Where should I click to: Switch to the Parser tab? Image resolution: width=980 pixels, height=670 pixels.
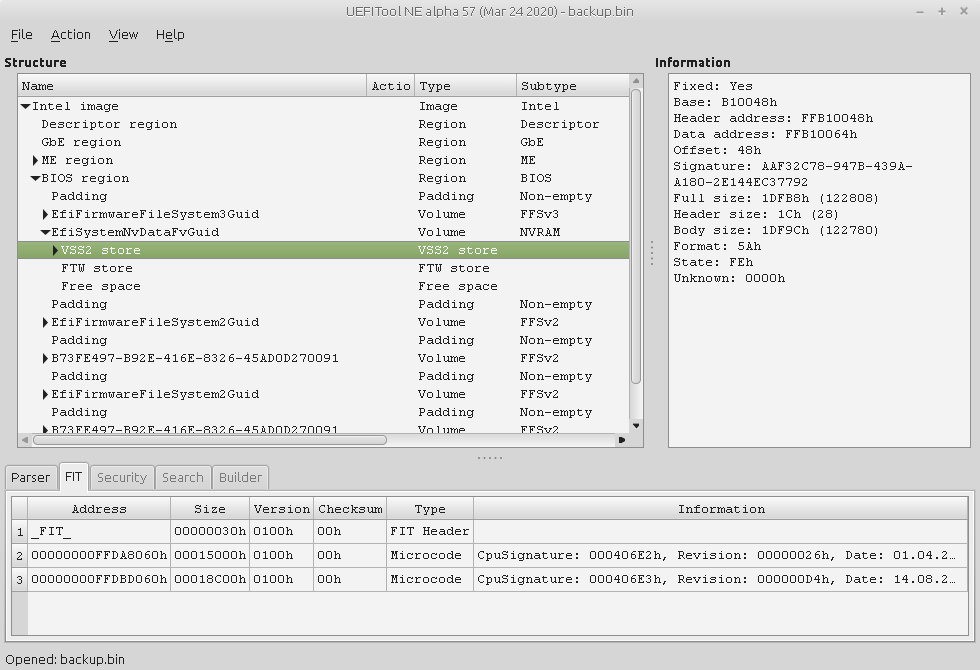(x=30, y=478)
